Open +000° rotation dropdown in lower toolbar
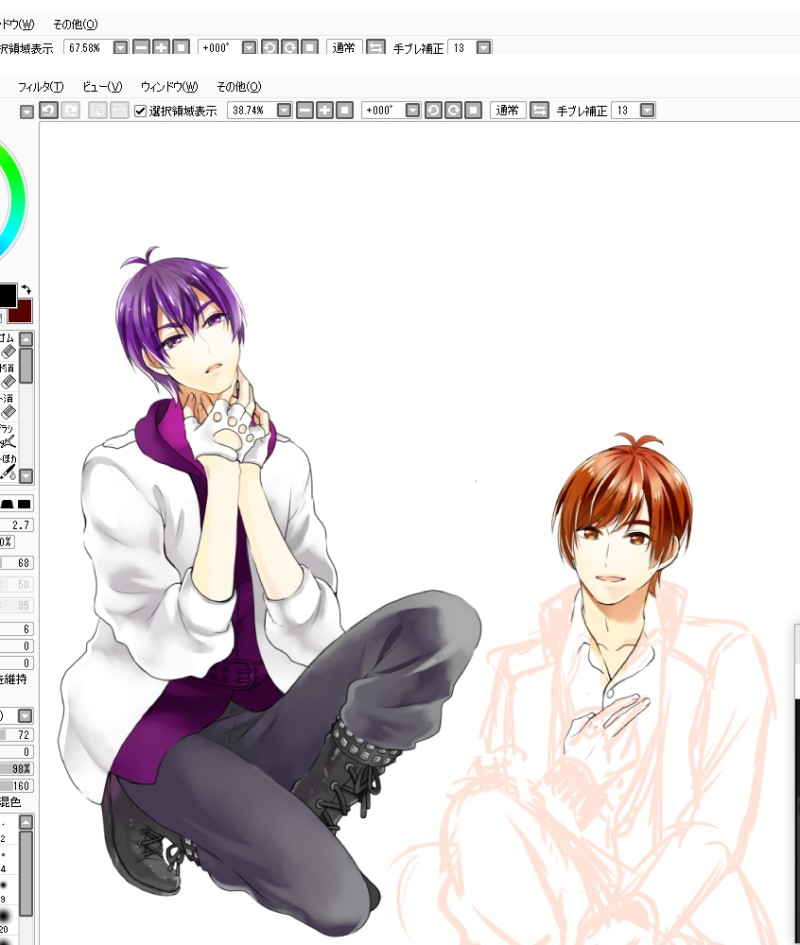Image resolution: width=800 pixels, height=945 pixels. click(x=413, y=110)
